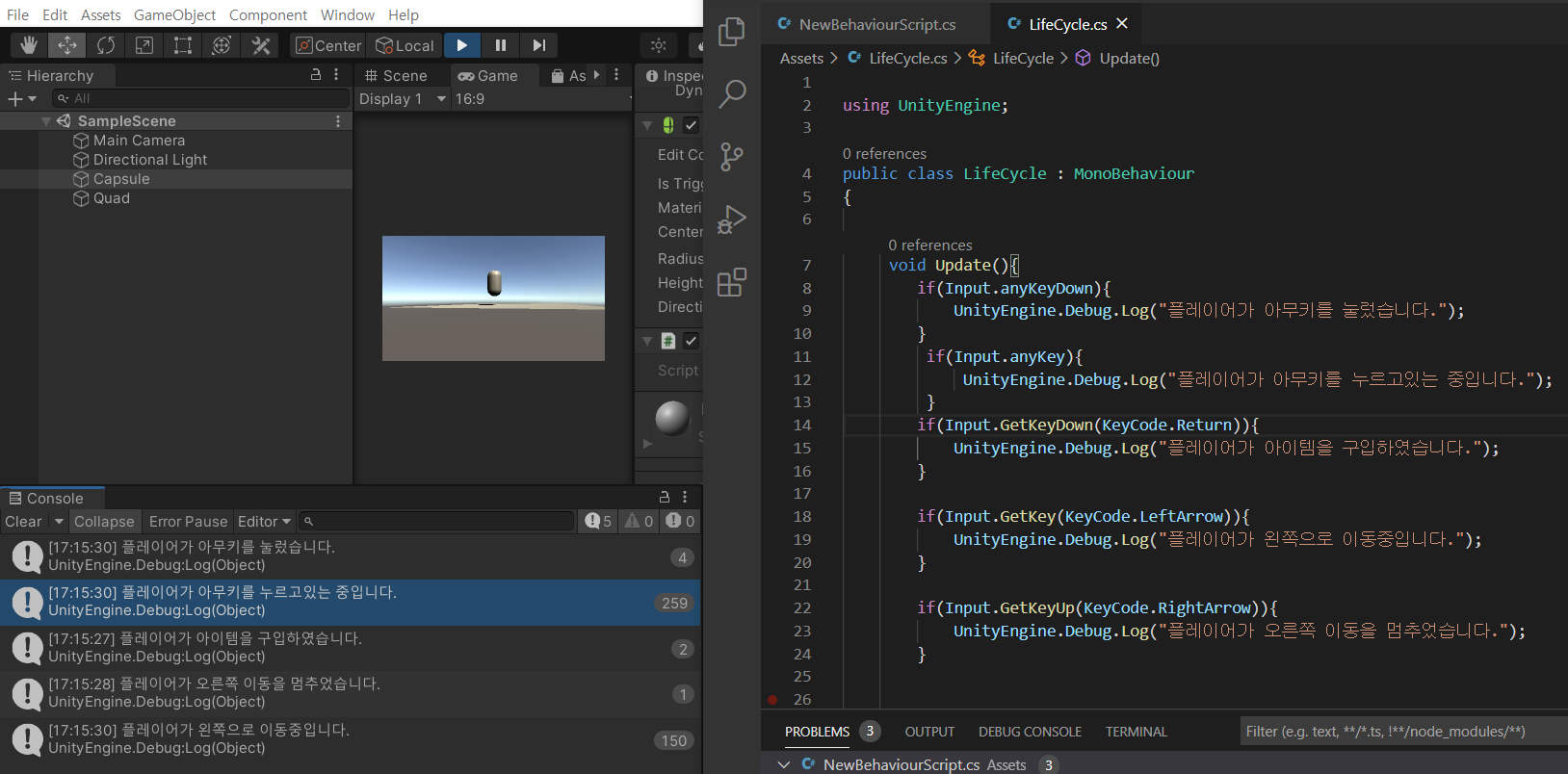Collapse the SampleScene tree
1568x774 pixels.
click(46, 121)
